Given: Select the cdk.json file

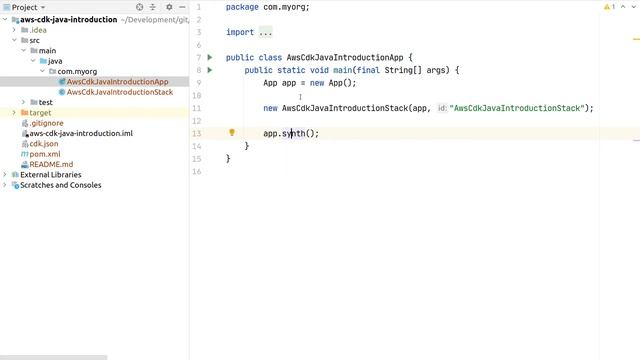Looking at the screenshot, I should 44,144.
